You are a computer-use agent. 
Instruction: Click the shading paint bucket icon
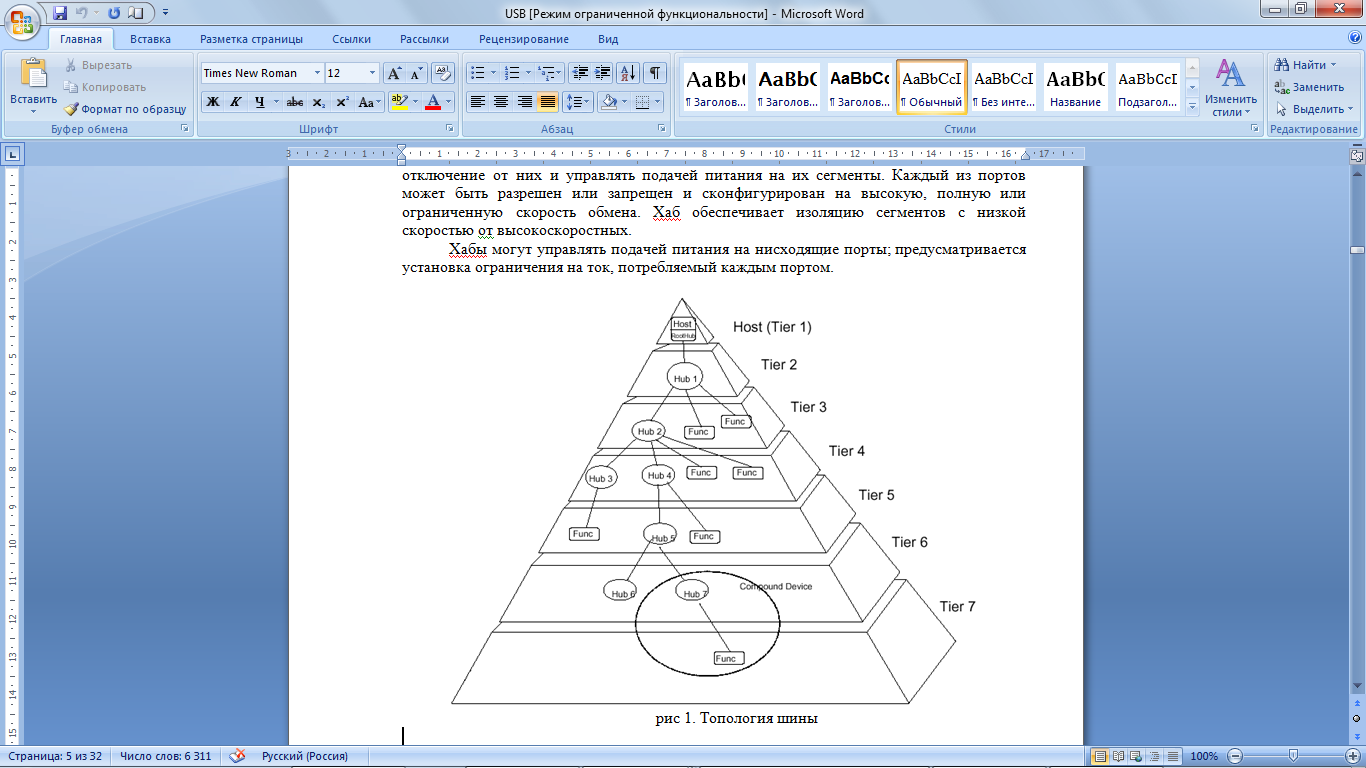(x=607, y=102)
